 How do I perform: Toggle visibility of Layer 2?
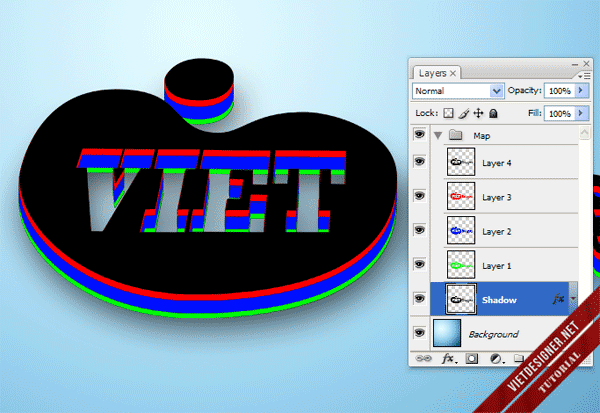tap(419, 230)
